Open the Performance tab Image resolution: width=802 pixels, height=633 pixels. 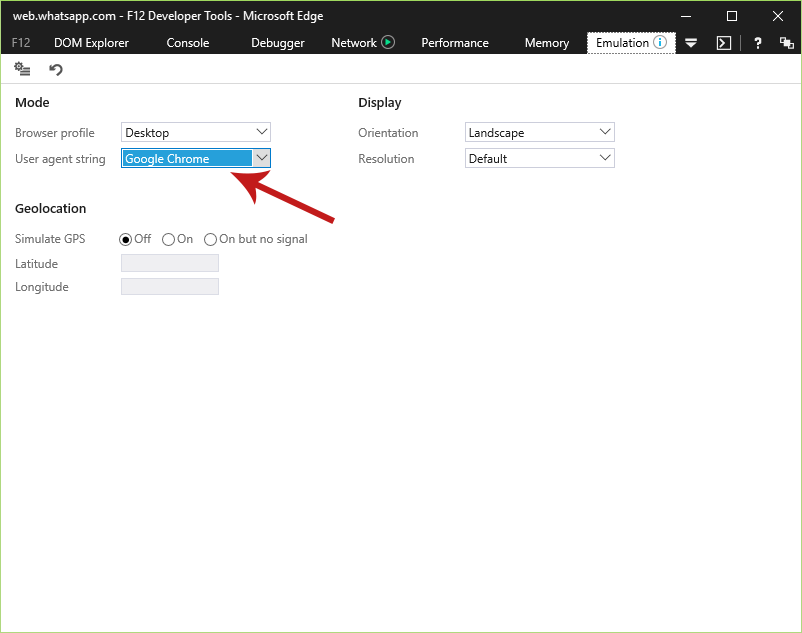tap(455, 43)
